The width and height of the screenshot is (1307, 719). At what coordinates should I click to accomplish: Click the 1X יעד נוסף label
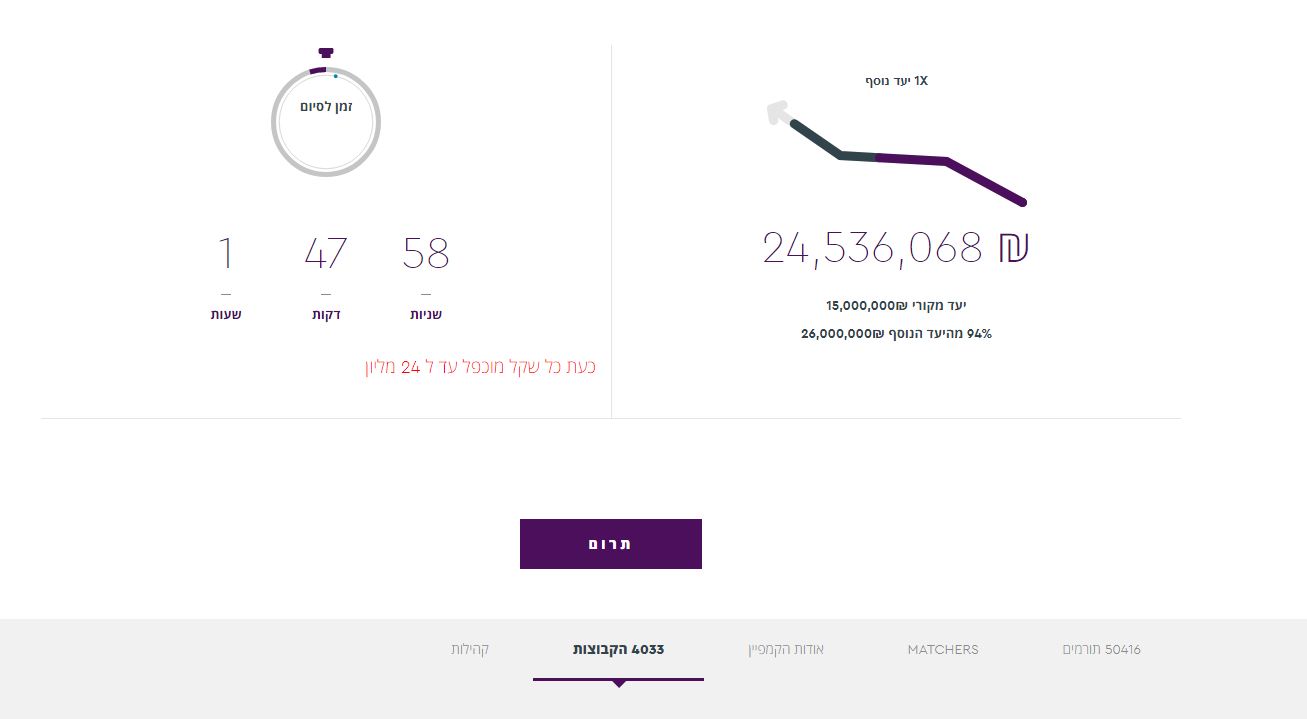coord(896,81)
